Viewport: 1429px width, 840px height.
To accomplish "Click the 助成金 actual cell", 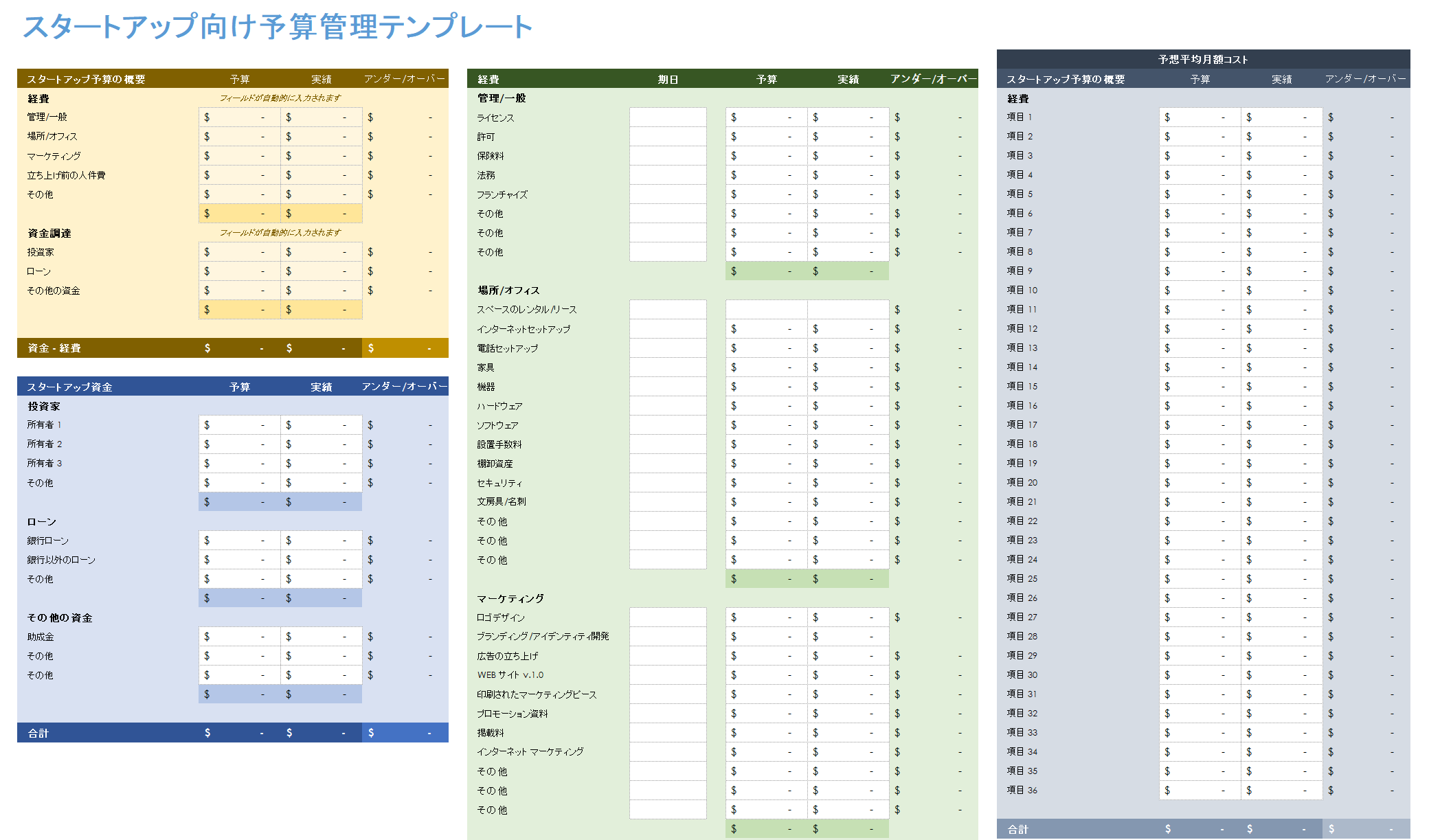I will (321, 637).
